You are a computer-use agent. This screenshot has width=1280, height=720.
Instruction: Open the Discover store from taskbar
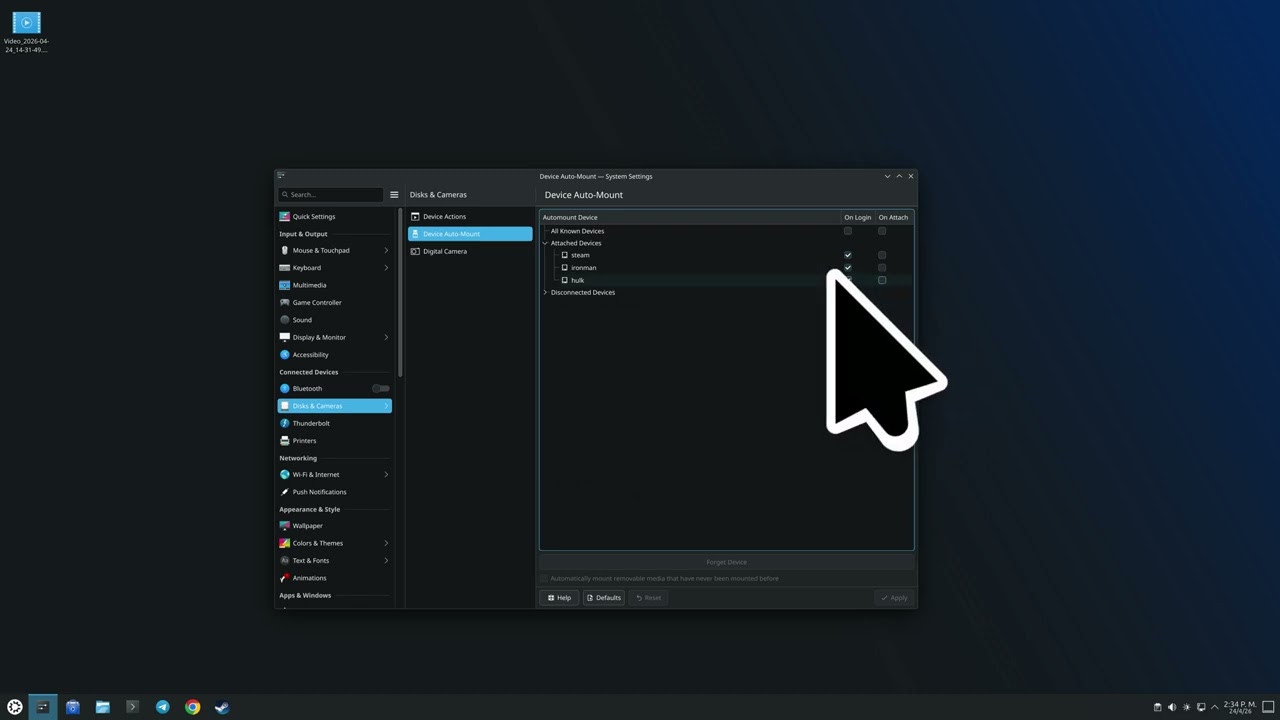(72, 707)
